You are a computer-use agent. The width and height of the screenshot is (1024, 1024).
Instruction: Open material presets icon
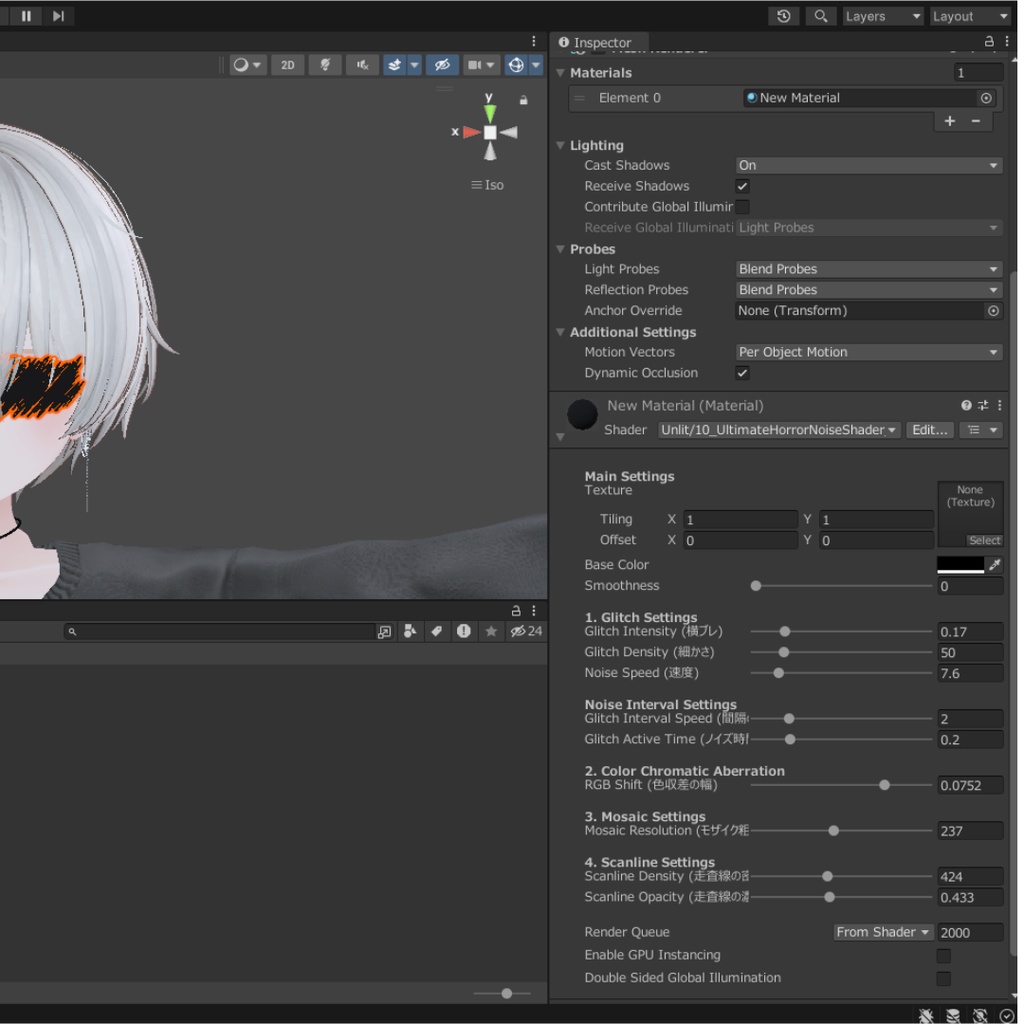[983, 406]
